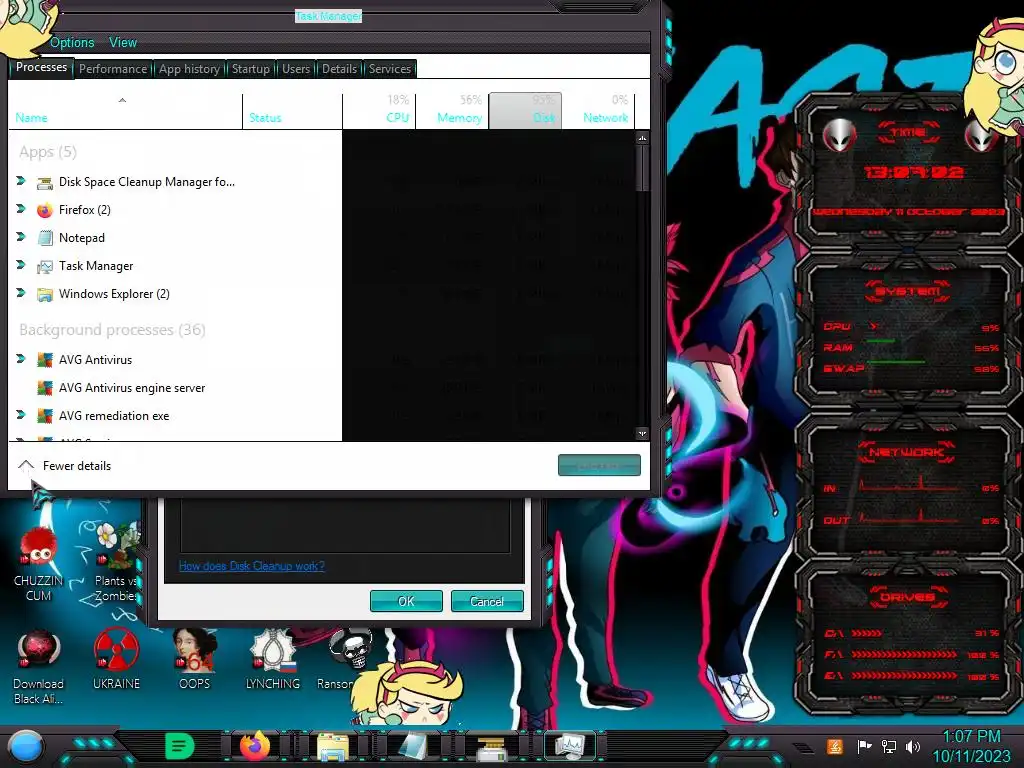Viewport: 1024px width, 768px height.
Task: Click the AVG Antivirus engine server icon
Action: [x=44, y=388]
